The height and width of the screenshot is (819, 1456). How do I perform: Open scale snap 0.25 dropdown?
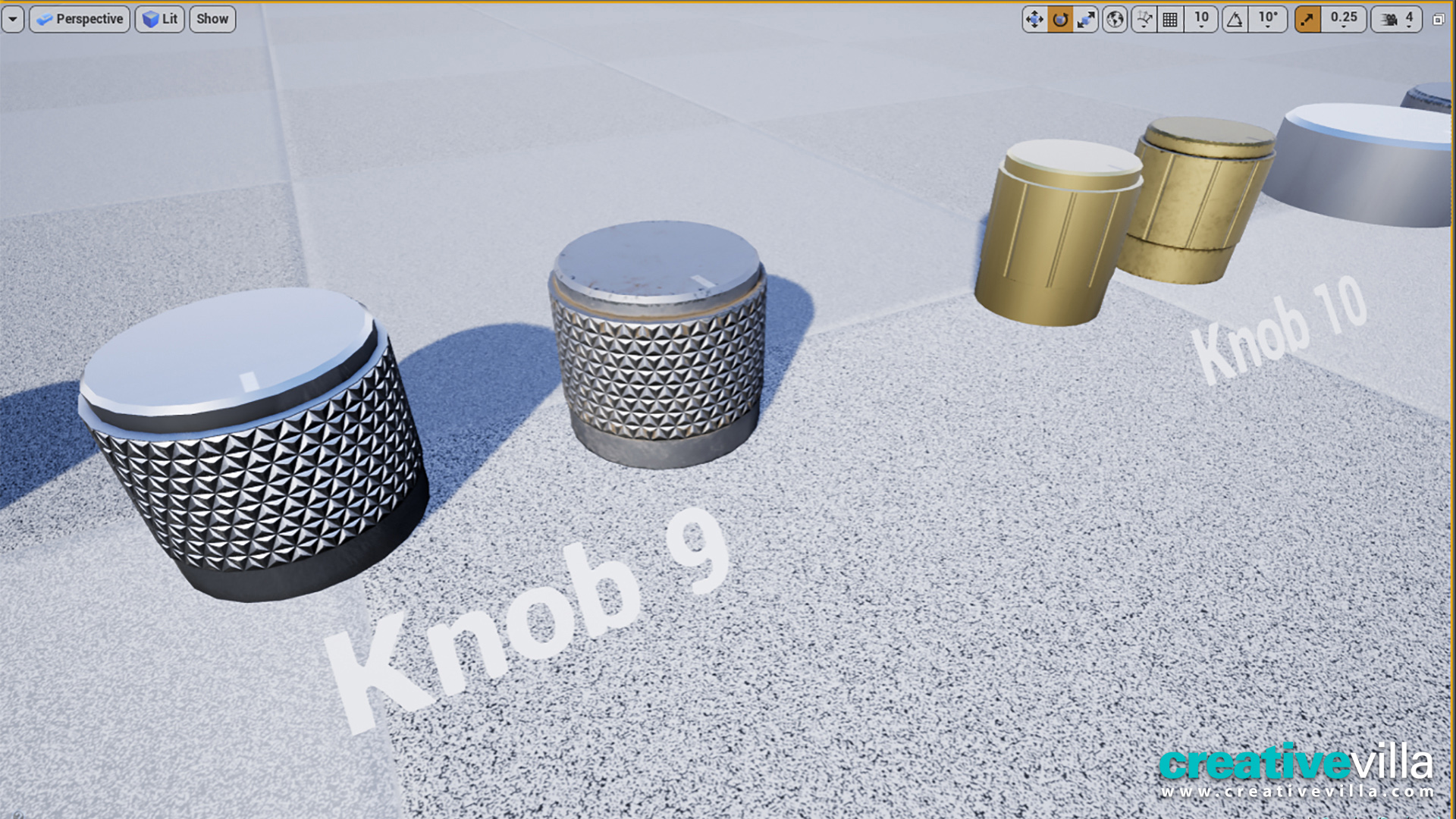1344,20
